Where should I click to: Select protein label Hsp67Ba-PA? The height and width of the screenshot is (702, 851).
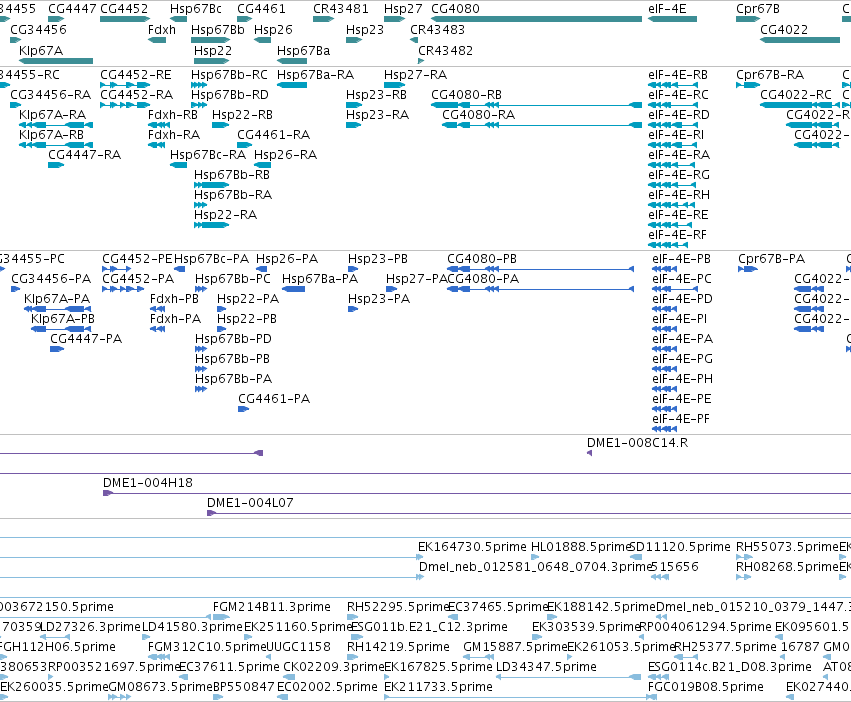tap(320, 279)
